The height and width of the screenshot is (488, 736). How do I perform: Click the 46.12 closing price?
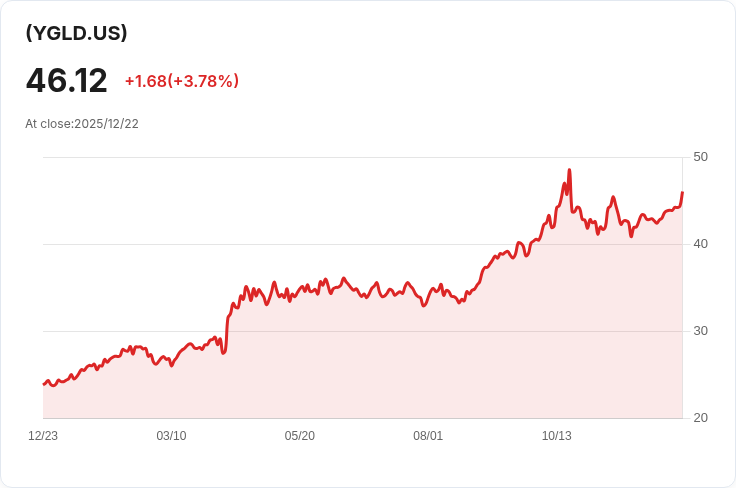pos(67,81)
